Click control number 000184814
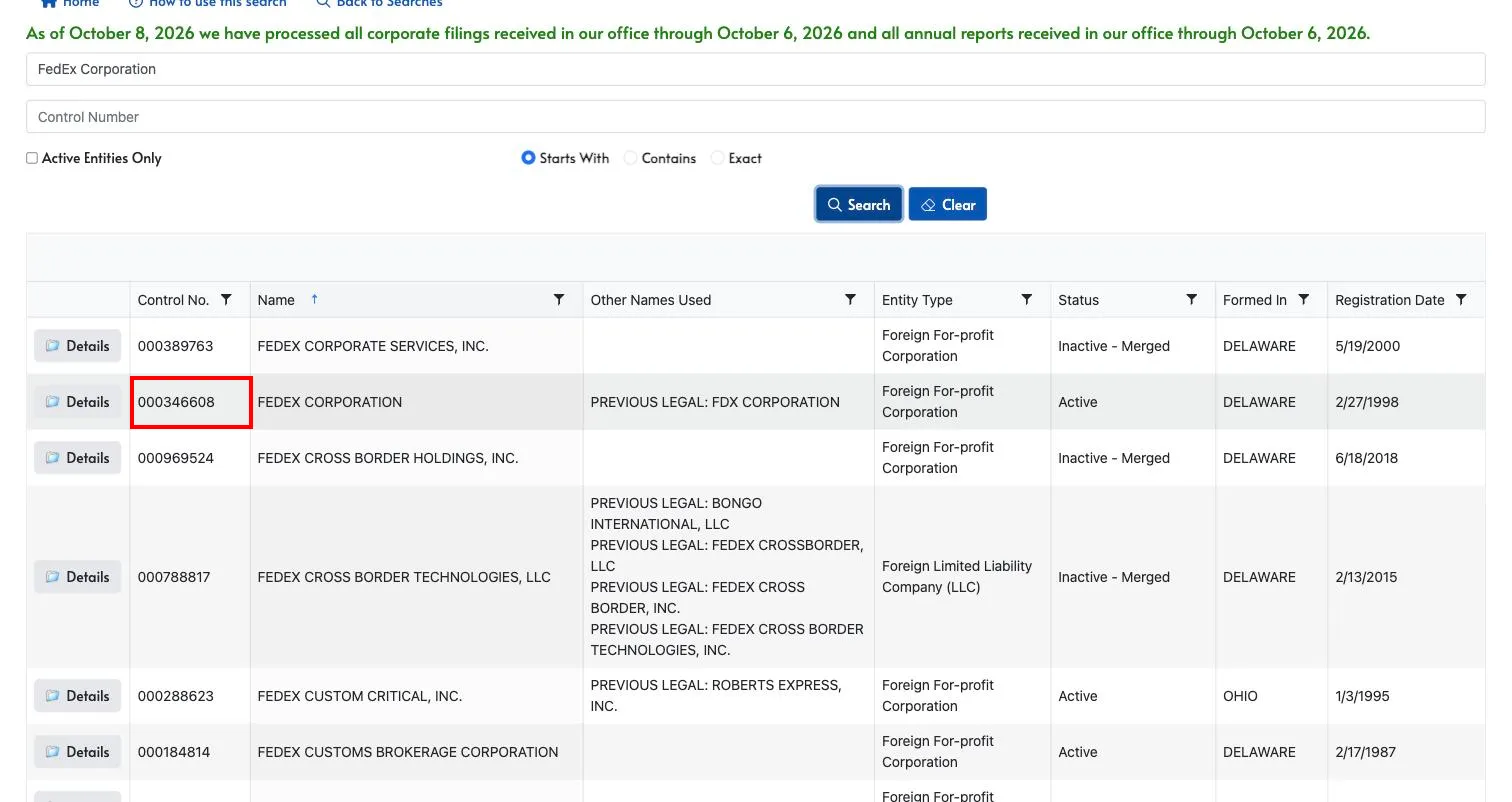Viewport: 1512px width, 802px height. 174,752
